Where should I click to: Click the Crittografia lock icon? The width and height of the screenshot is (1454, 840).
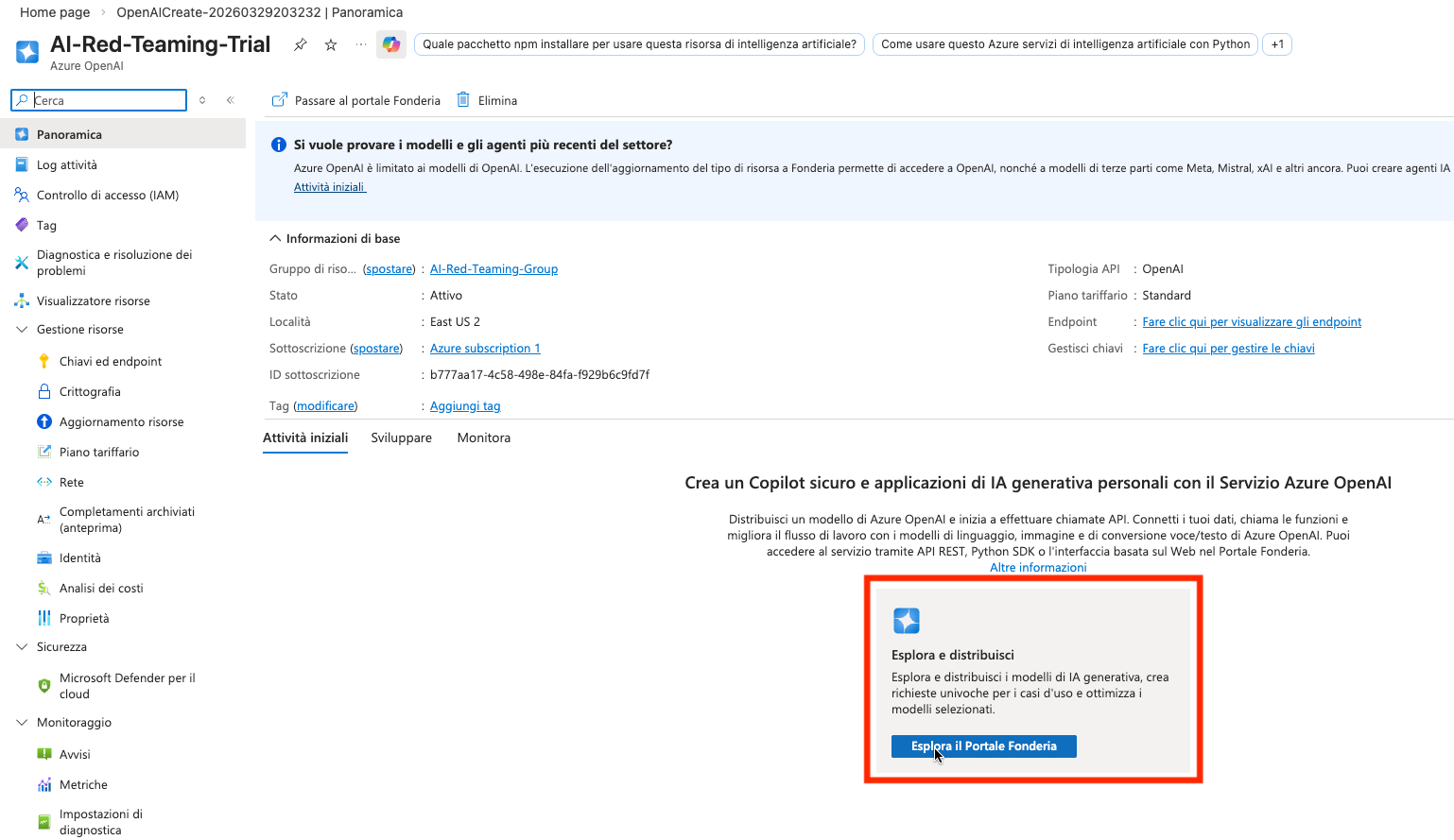coord(44,392)
